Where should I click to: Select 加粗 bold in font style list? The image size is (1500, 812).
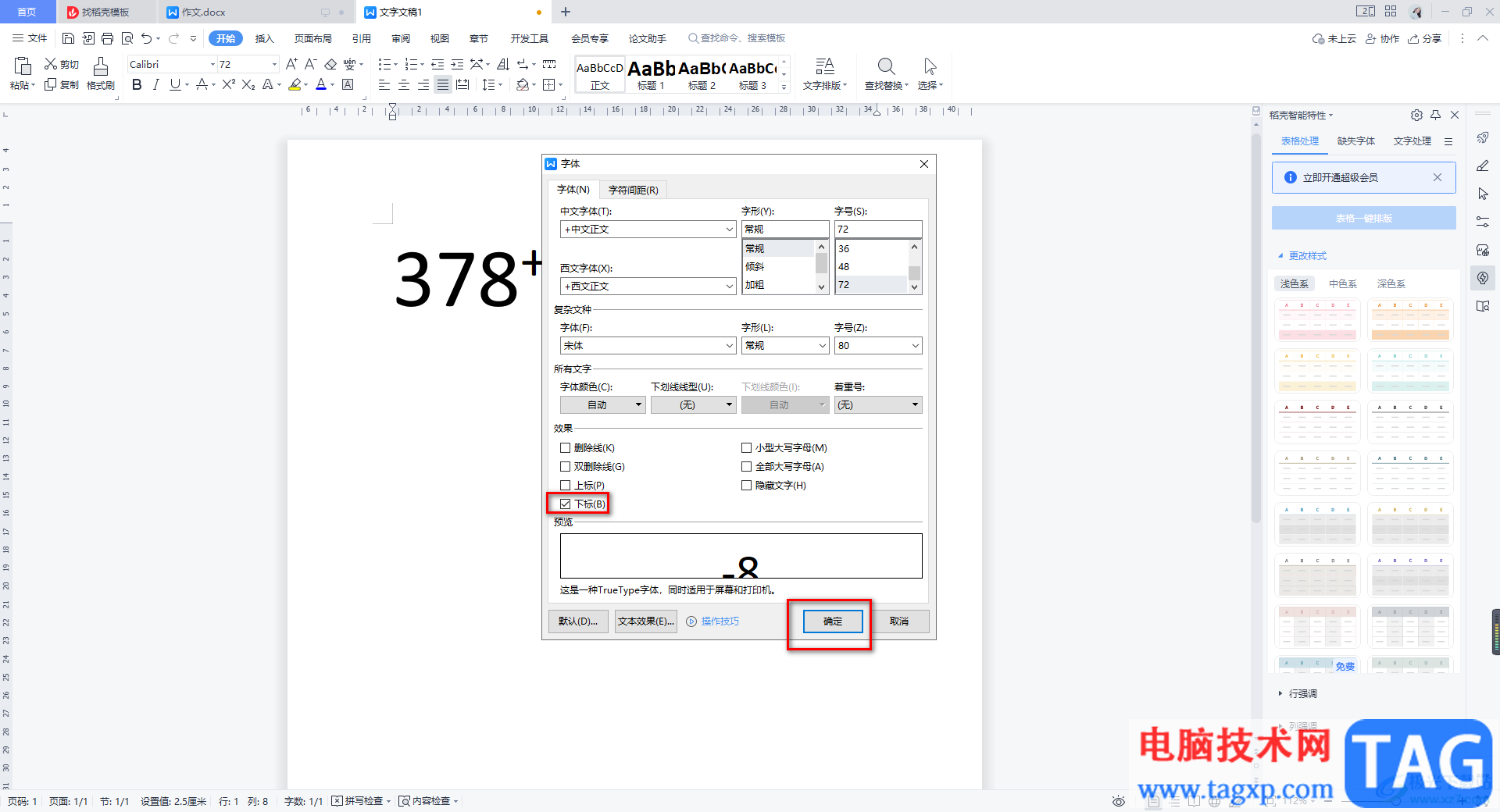(x=778, y=285)
